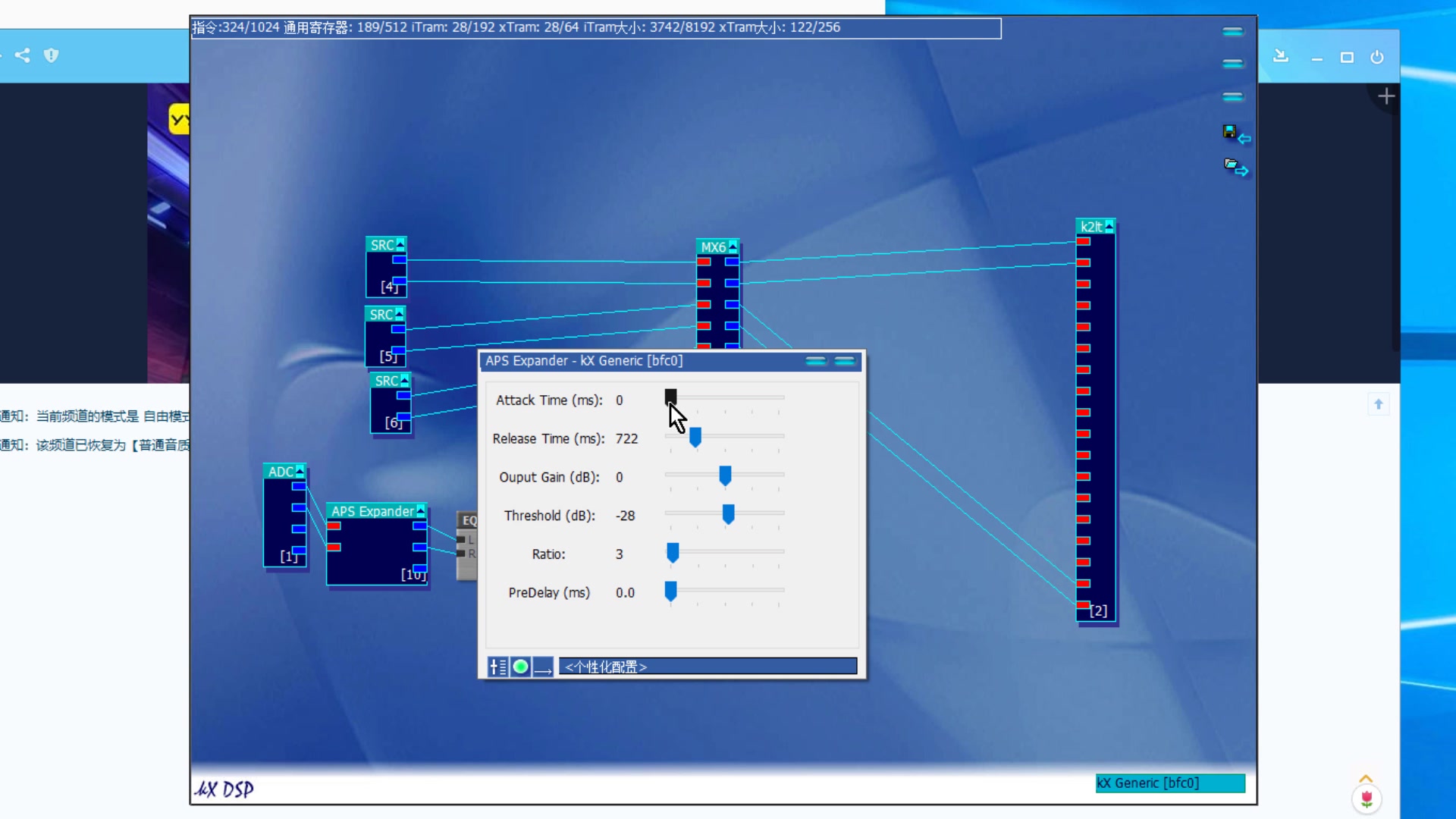This screenshot has width=1456, height=819.
Task: Click the Release Time slider thumb
Action: pos(695,437)
